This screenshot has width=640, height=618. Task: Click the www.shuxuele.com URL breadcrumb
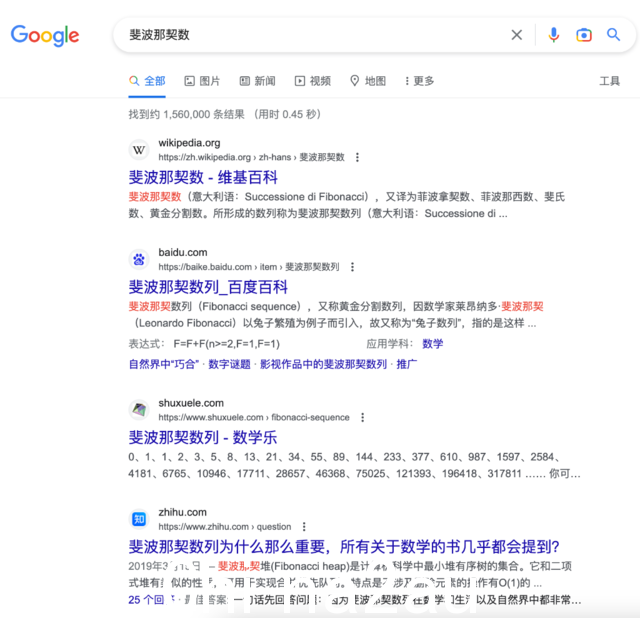tap(254, 418)
